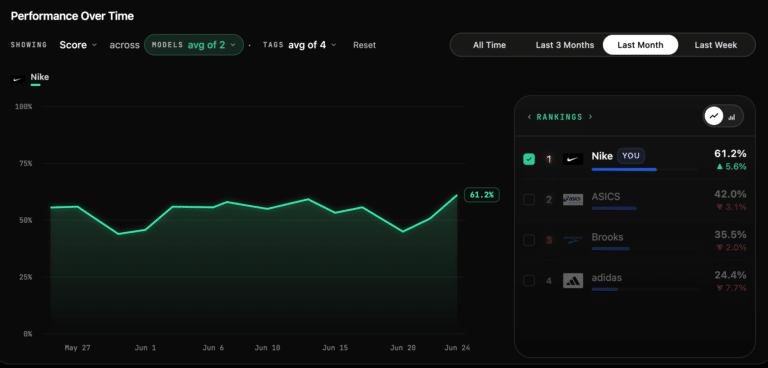Click the Performance Over Time heading
The width and height of the screenshot is (768, 368).
(72, 16)
